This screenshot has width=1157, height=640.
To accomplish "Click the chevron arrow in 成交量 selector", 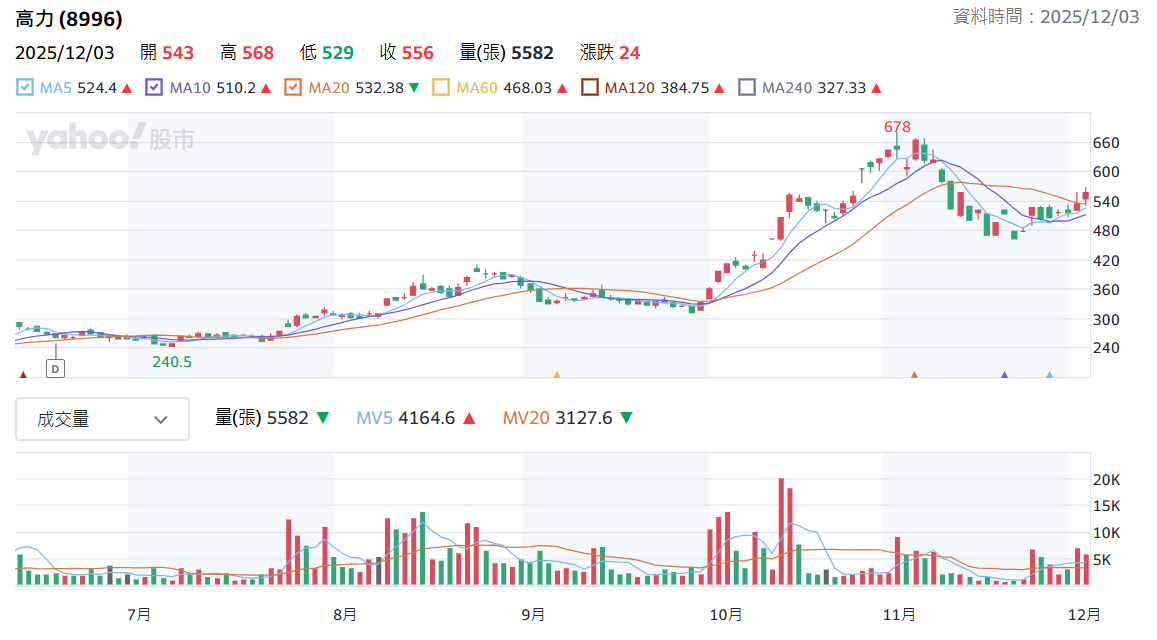I will pos(161,420).
